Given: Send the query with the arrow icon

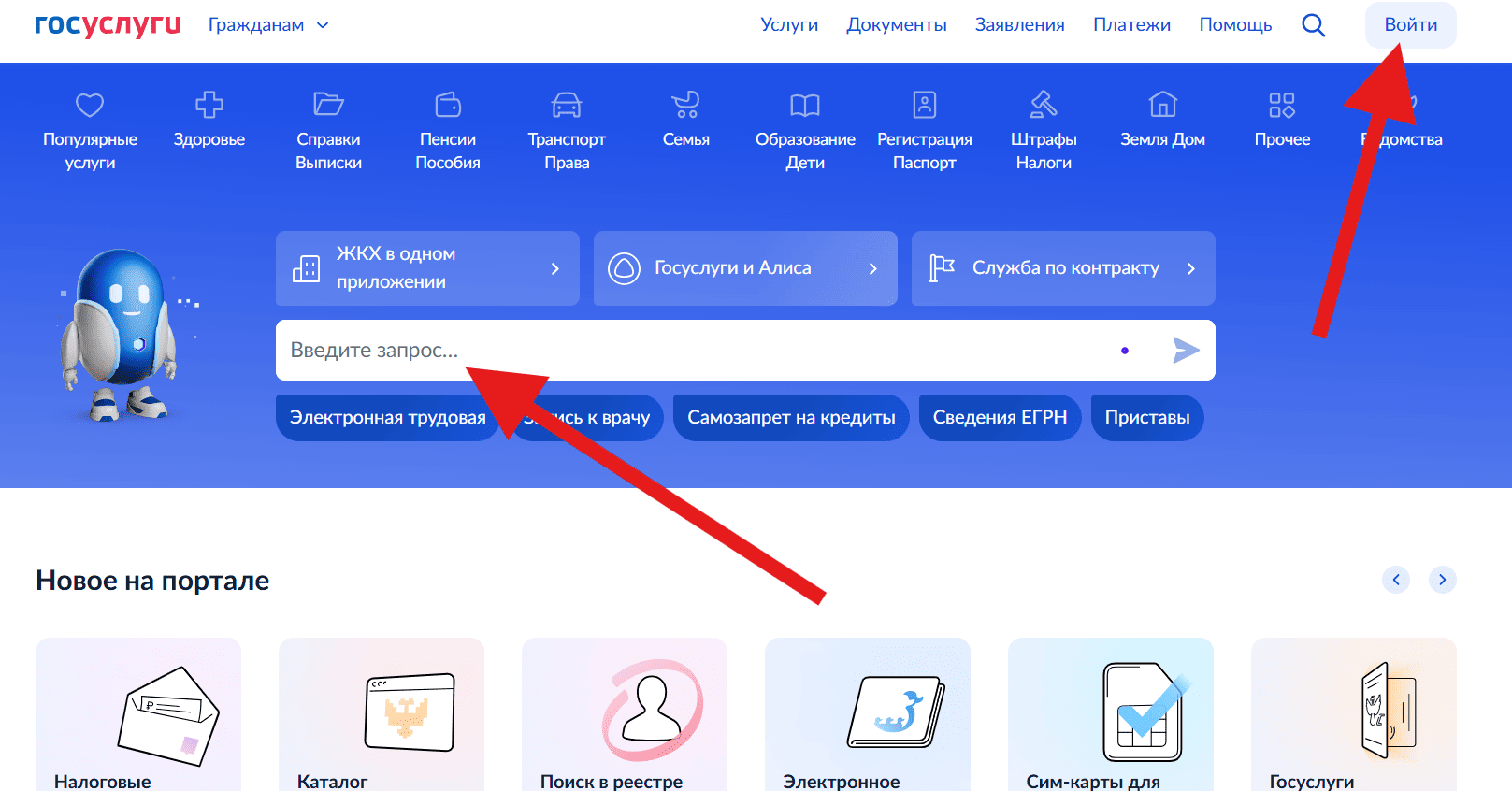Looking at the screenshot, I should tap(1186, 351).
